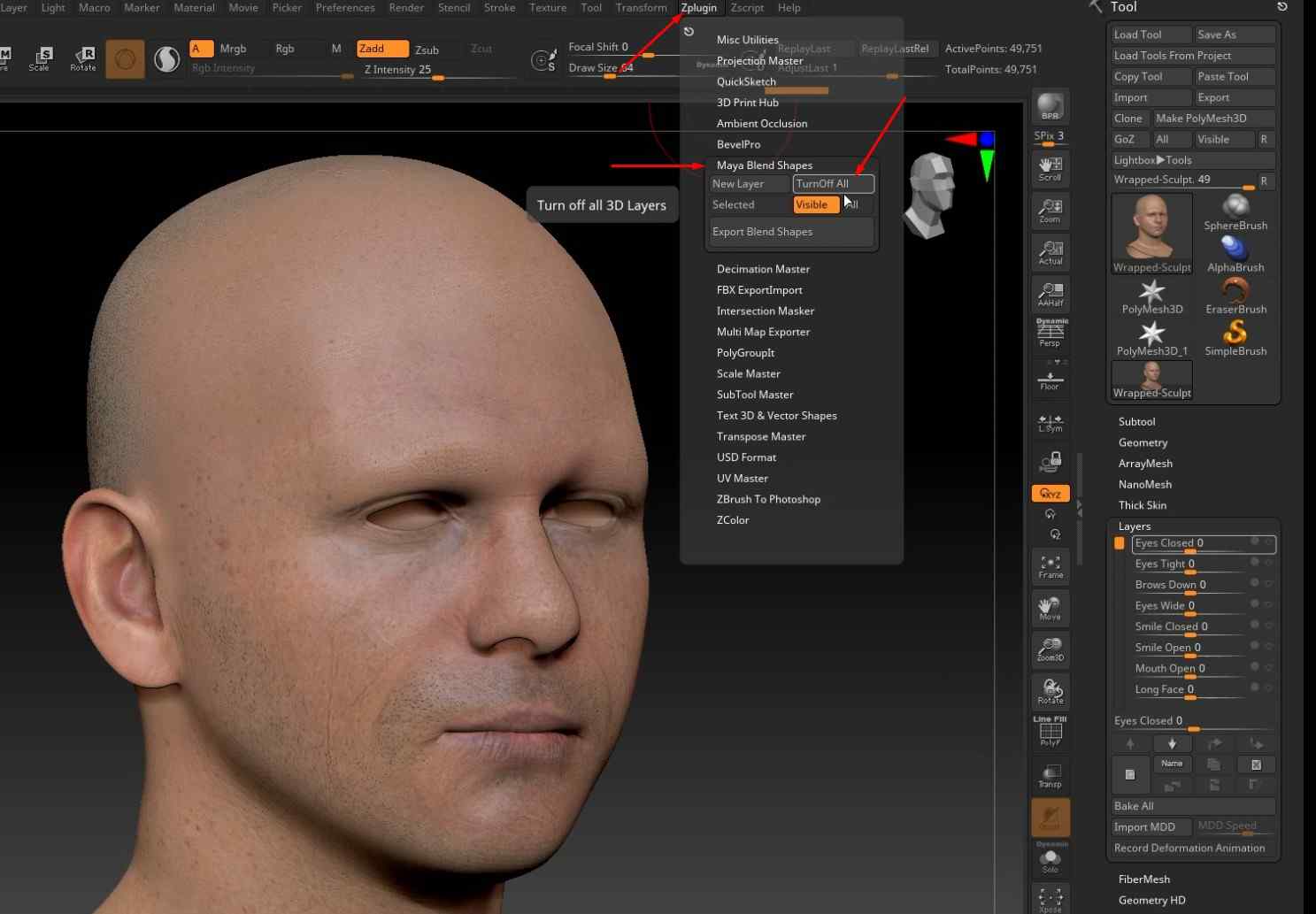Viewport: 1316px width, 914px height.
Task: Click the TurnOff All button
Action: coord(833,184)
